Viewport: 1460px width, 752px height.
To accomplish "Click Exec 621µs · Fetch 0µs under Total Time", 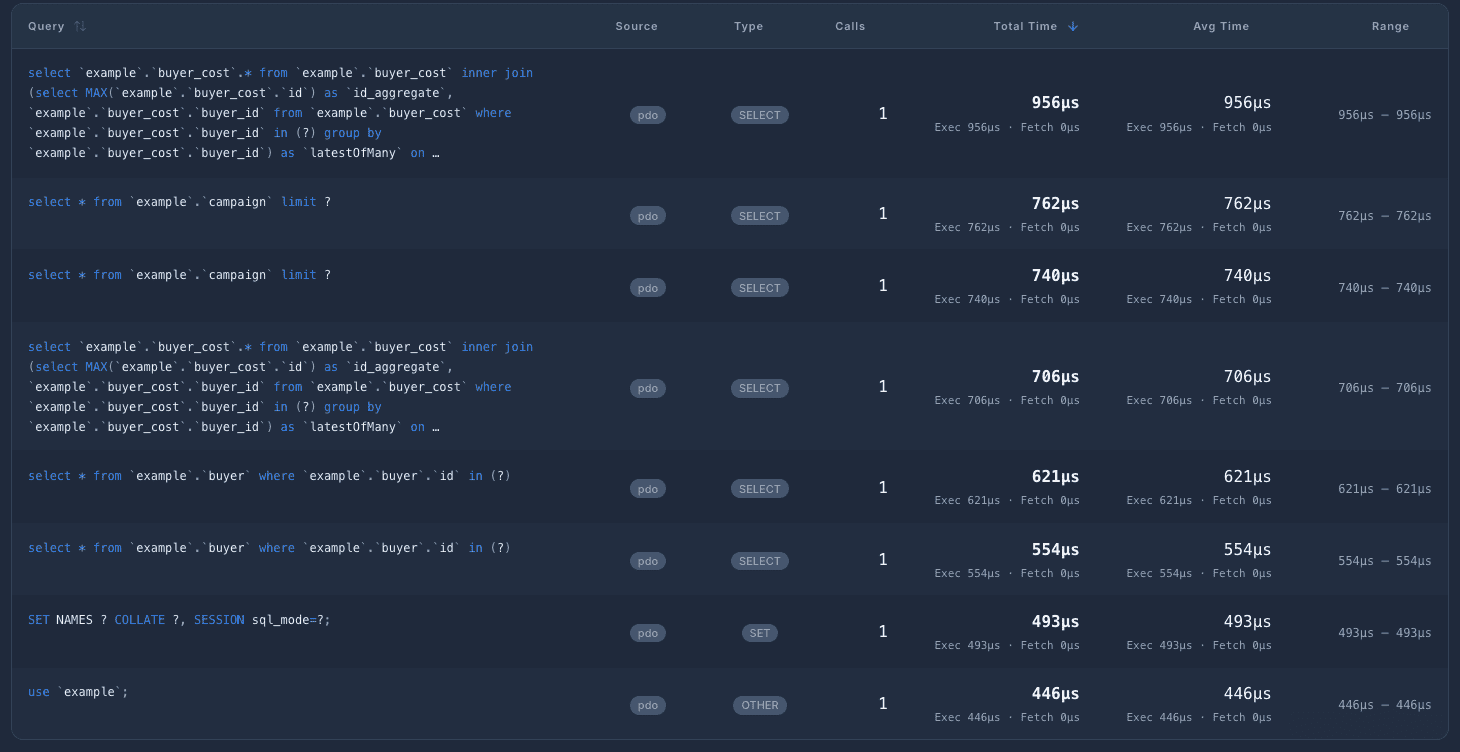I will click(1007, 501).
